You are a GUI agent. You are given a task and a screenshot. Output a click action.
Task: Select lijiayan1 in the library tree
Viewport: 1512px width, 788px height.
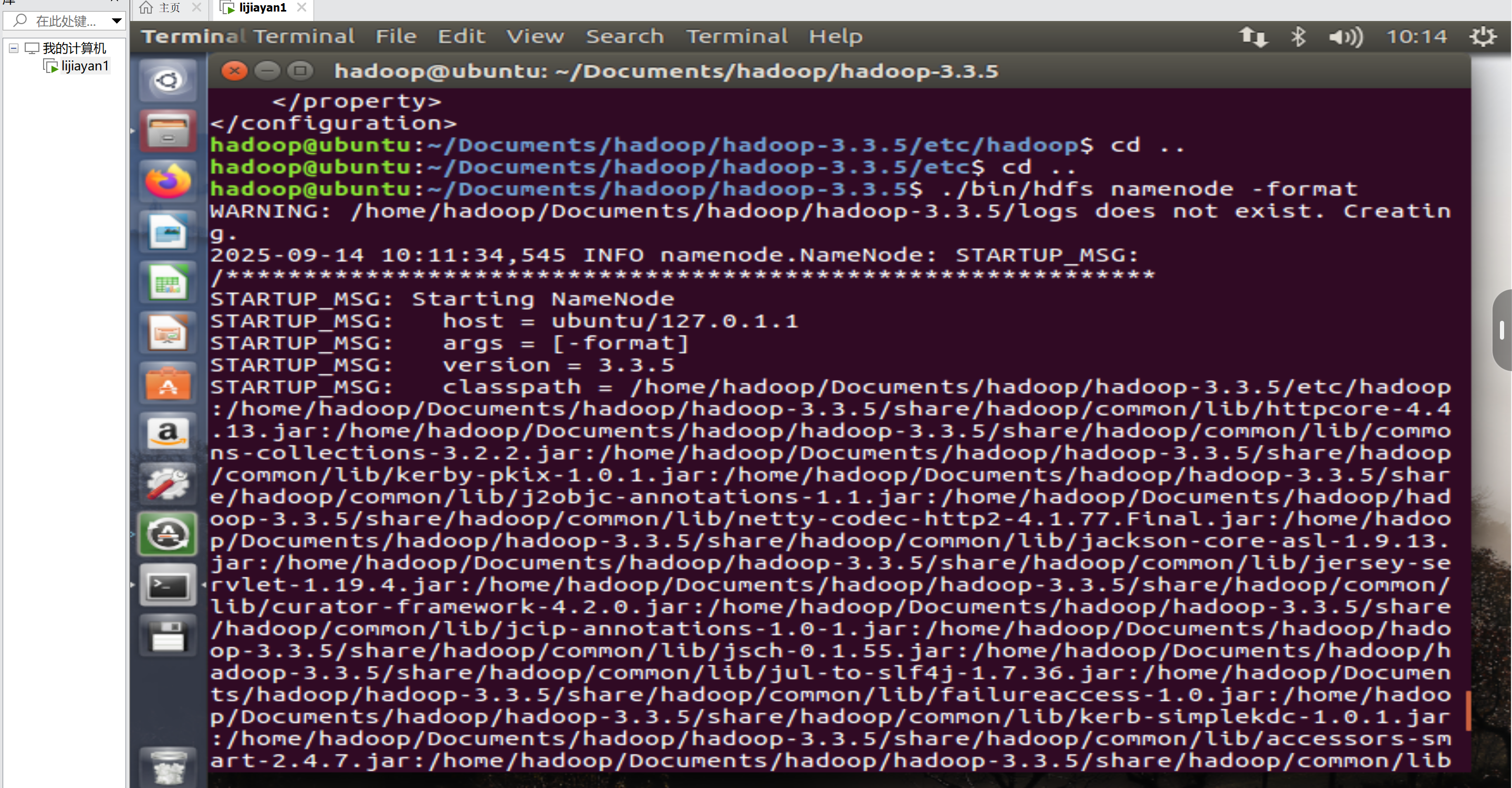[85, 66]
